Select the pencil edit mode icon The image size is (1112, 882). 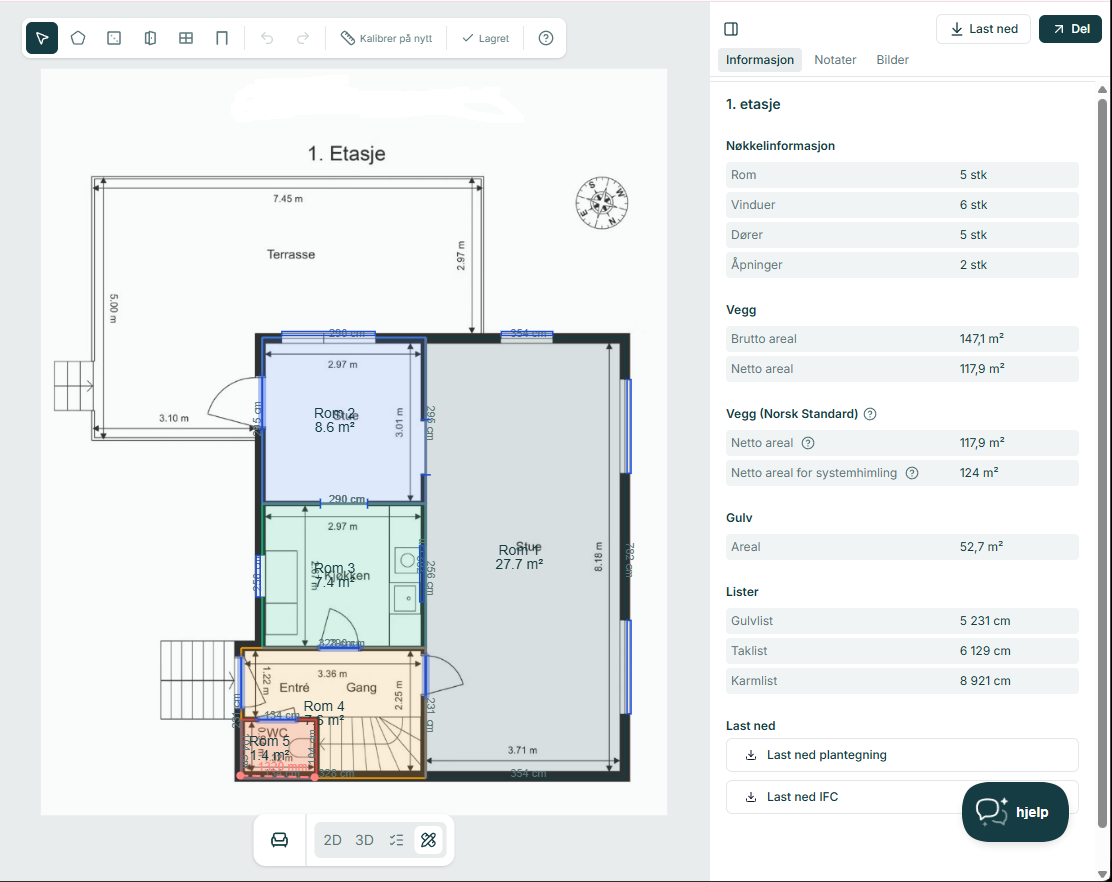pos(428,840)
